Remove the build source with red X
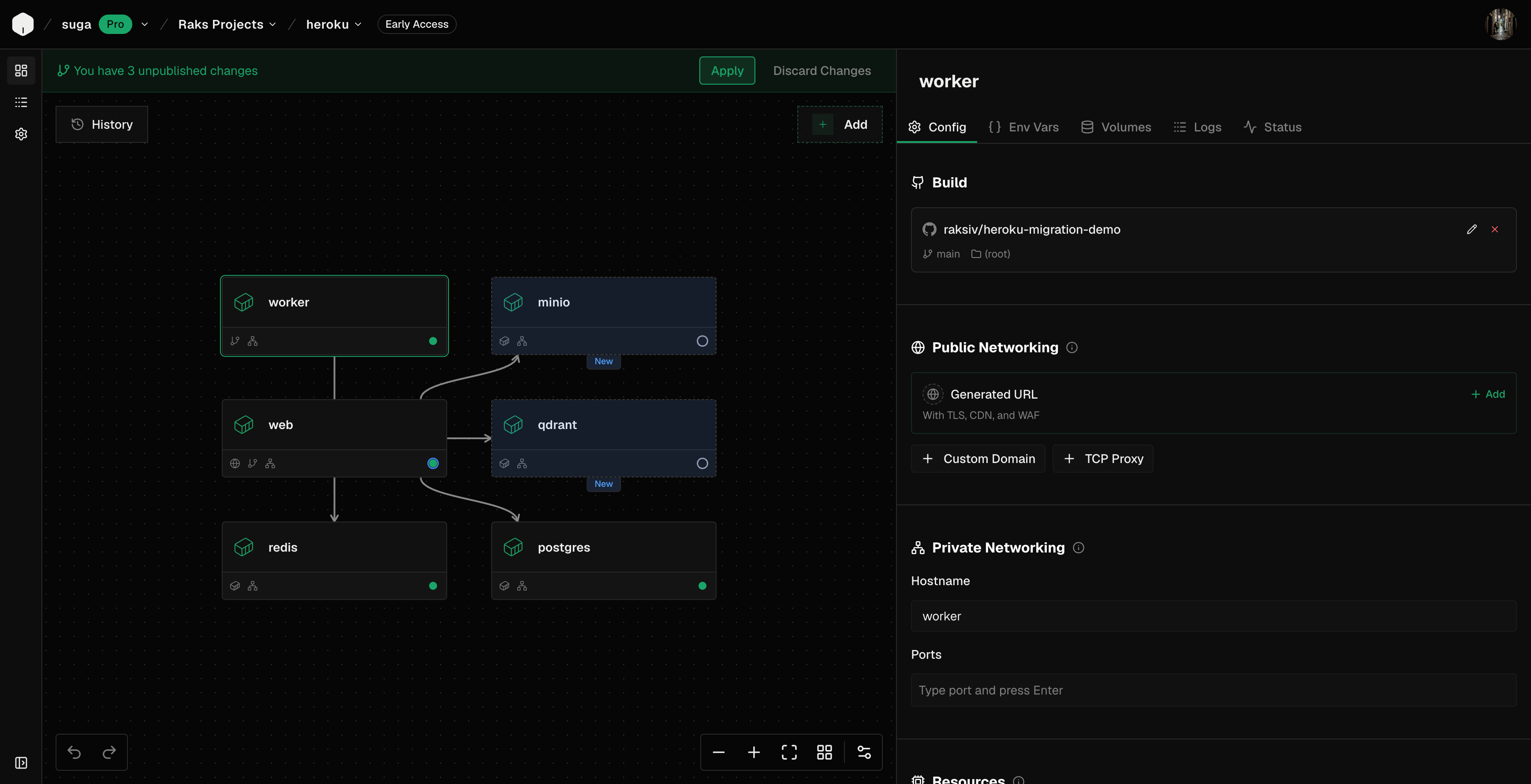Viewport: 1531px width, 784px height. pyautogui.click(x=1495, y=229)
